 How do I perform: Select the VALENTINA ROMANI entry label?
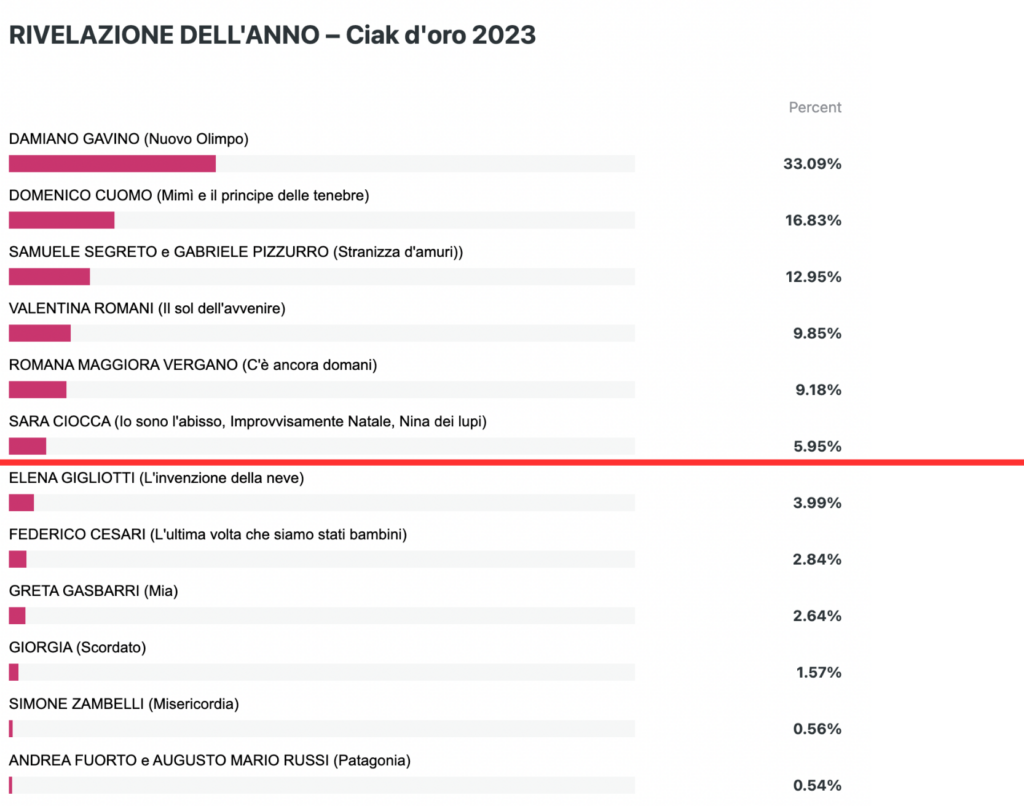pyautogui.click(x=147, y=308)
